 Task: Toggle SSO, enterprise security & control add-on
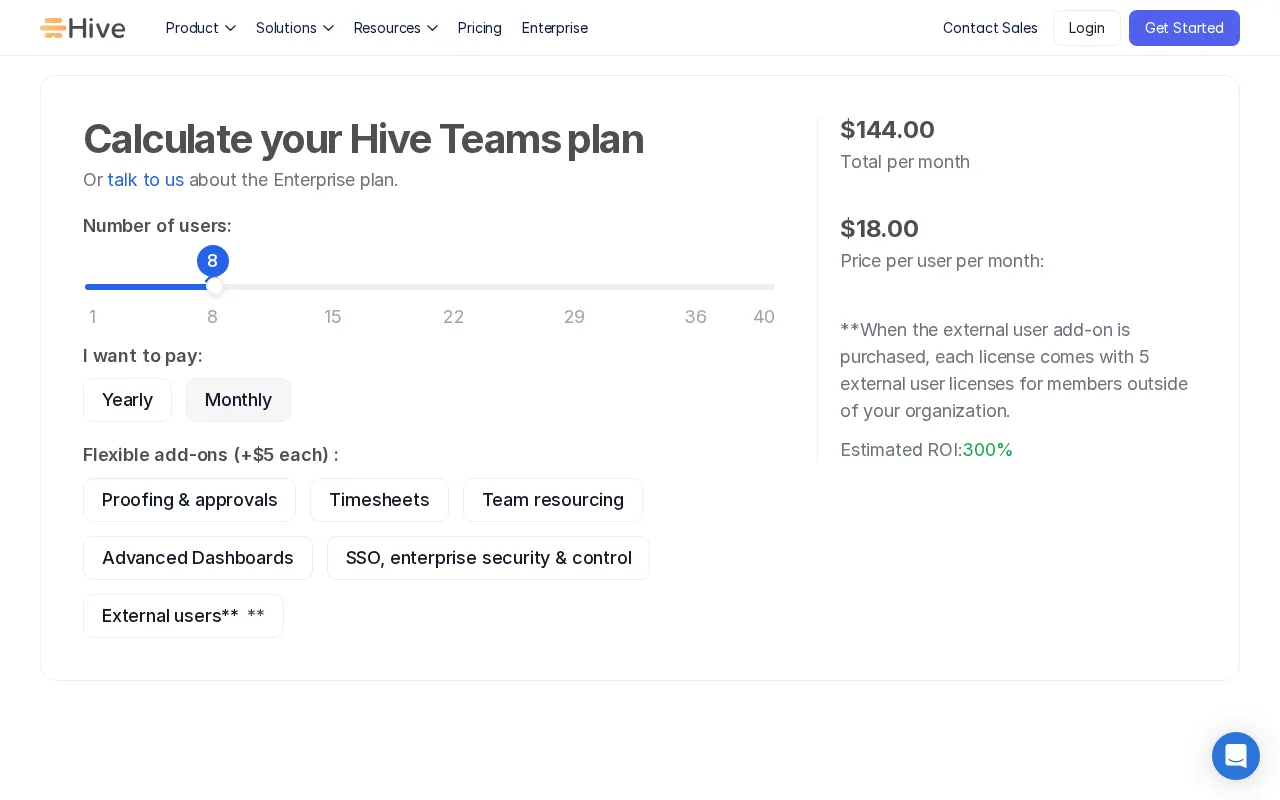click(x=489, y=558)
